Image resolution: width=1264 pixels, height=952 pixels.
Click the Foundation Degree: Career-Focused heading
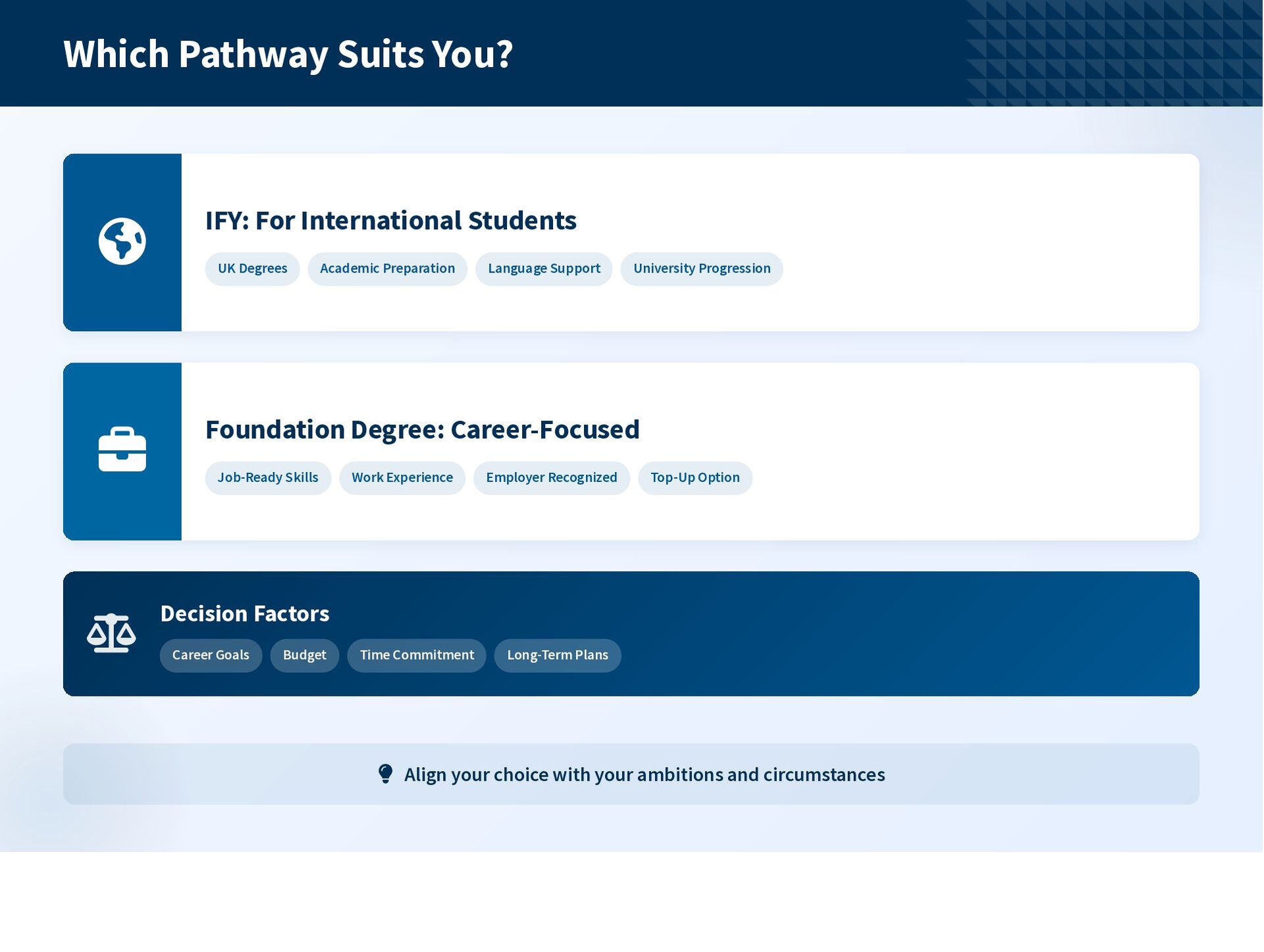[x=422, y=430]
